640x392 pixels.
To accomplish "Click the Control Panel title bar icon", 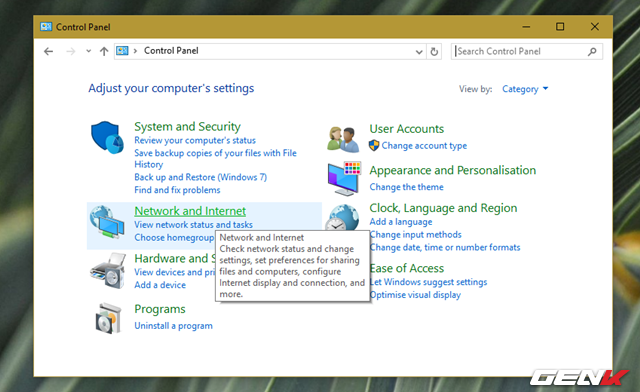I will point(46,27).
